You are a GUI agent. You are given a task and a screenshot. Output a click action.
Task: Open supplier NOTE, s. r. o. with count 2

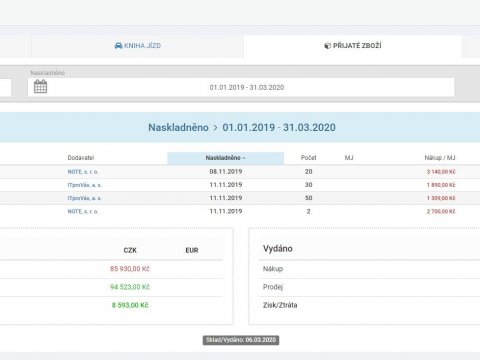pos(83,211)
